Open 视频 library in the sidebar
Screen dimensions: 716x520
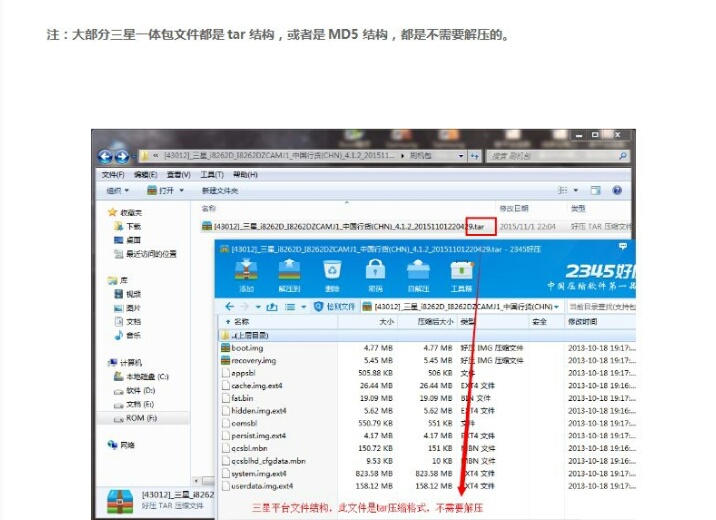[x=127, y=294]
